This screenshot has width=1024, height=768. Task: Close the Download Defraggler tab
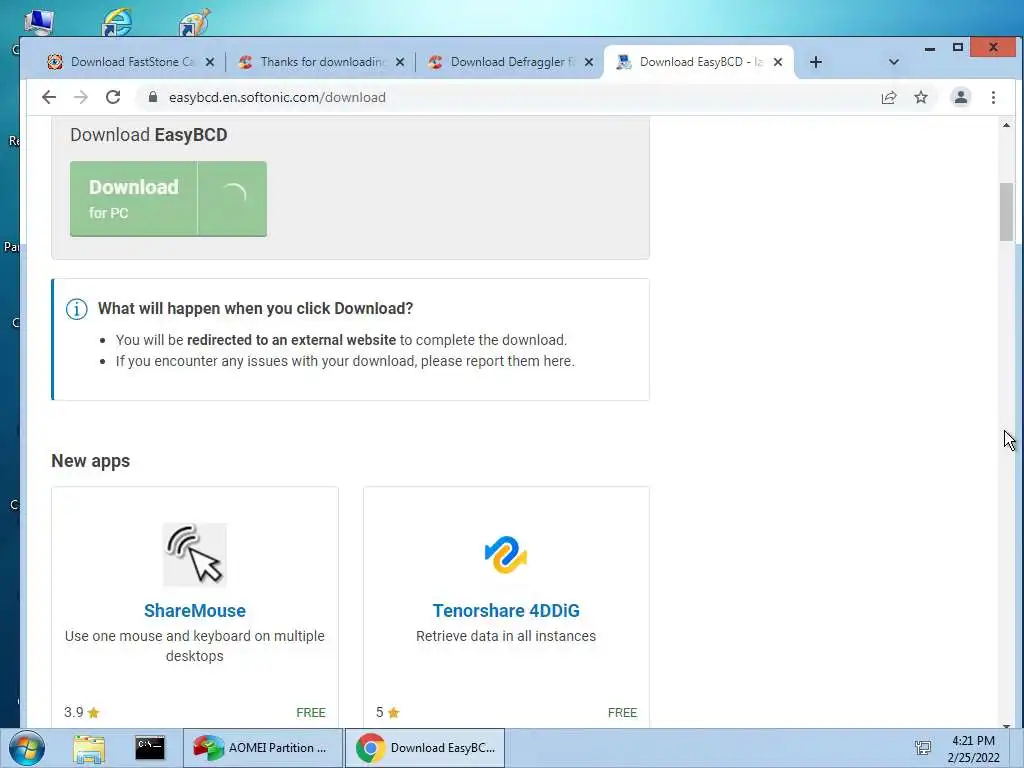[588, 62]
